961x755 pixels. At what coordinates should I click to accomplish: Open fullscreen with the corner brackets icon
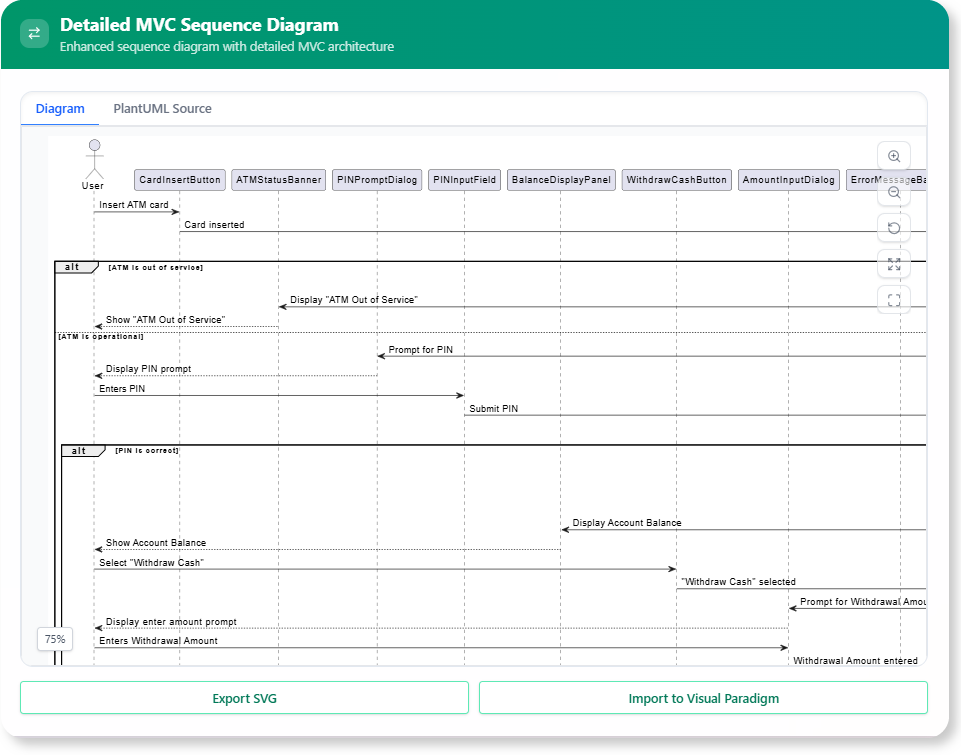click(893, 298)
